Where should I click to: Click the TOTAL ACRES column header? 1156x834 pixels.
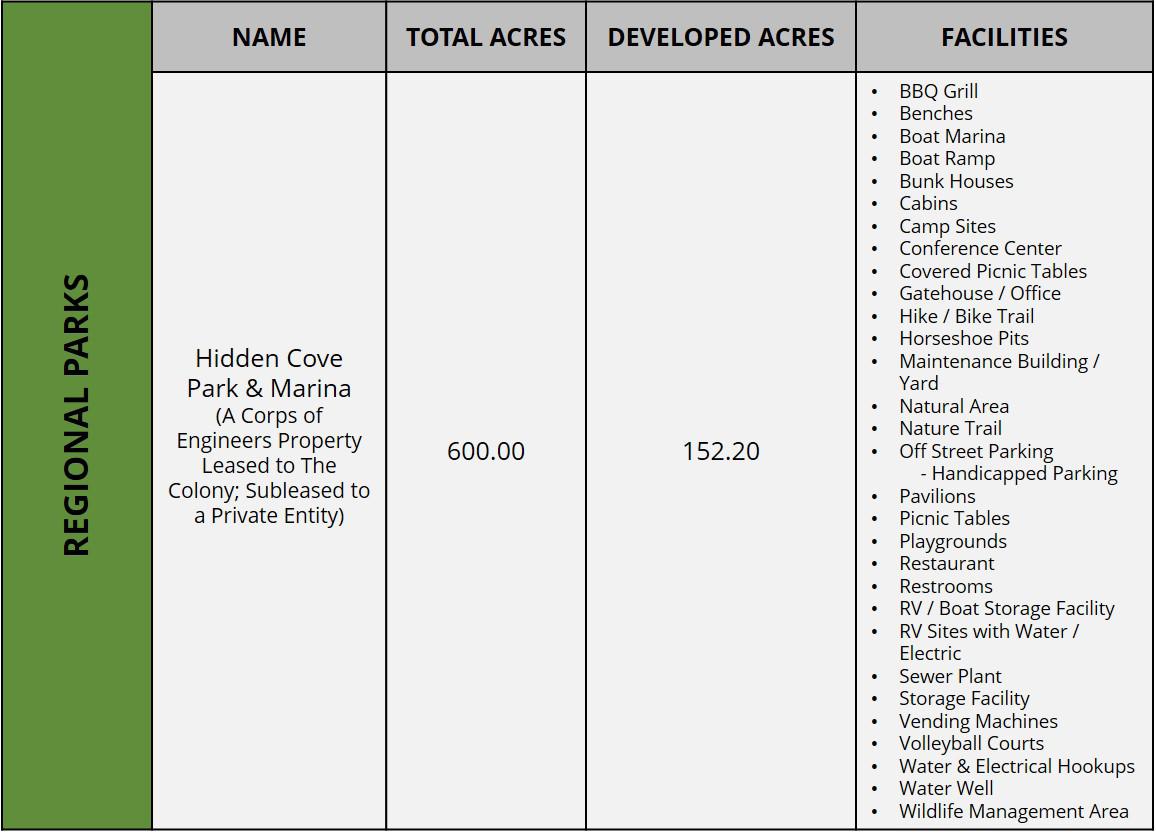(x=486, y=37)
